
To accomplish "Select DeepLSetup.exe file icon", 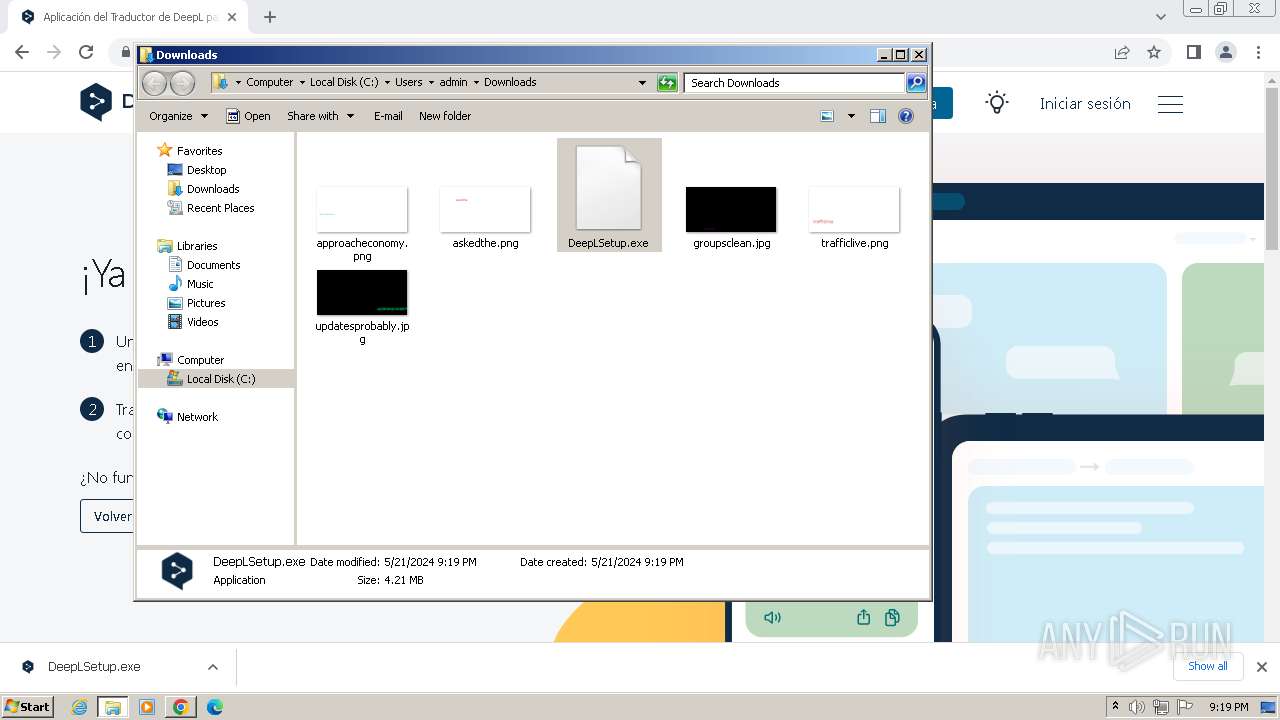I will click(x=608, y=187).
